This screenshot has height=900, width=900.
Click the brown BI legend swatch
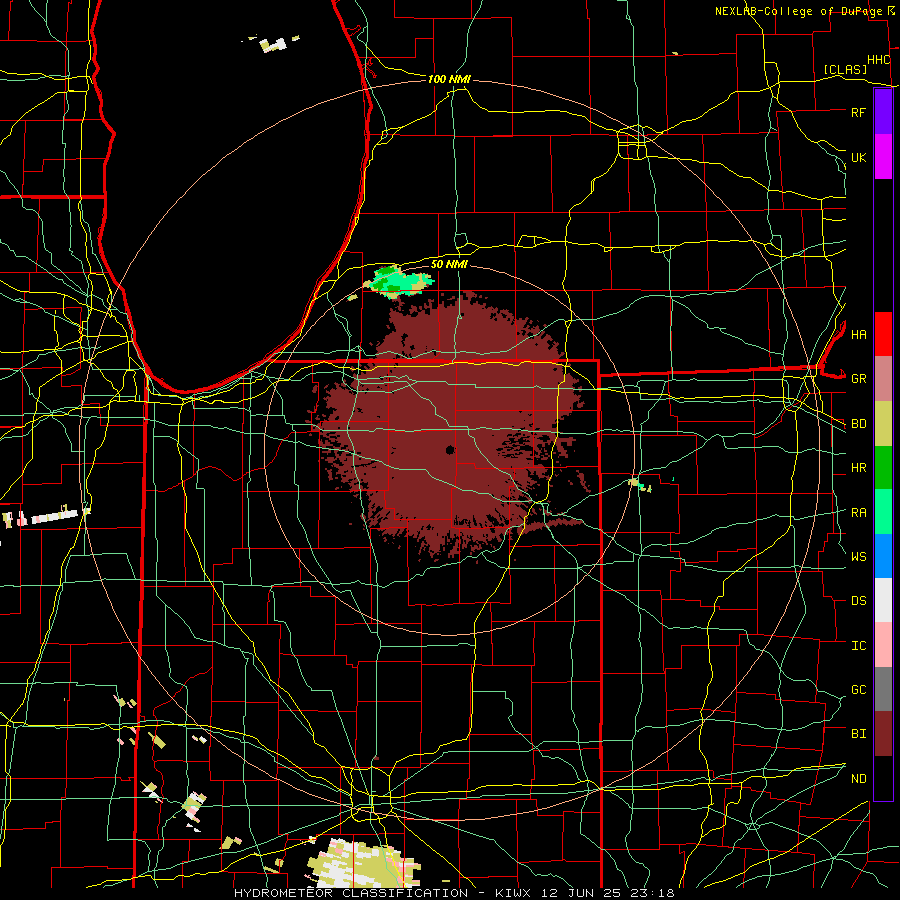(x=883, y=734)
